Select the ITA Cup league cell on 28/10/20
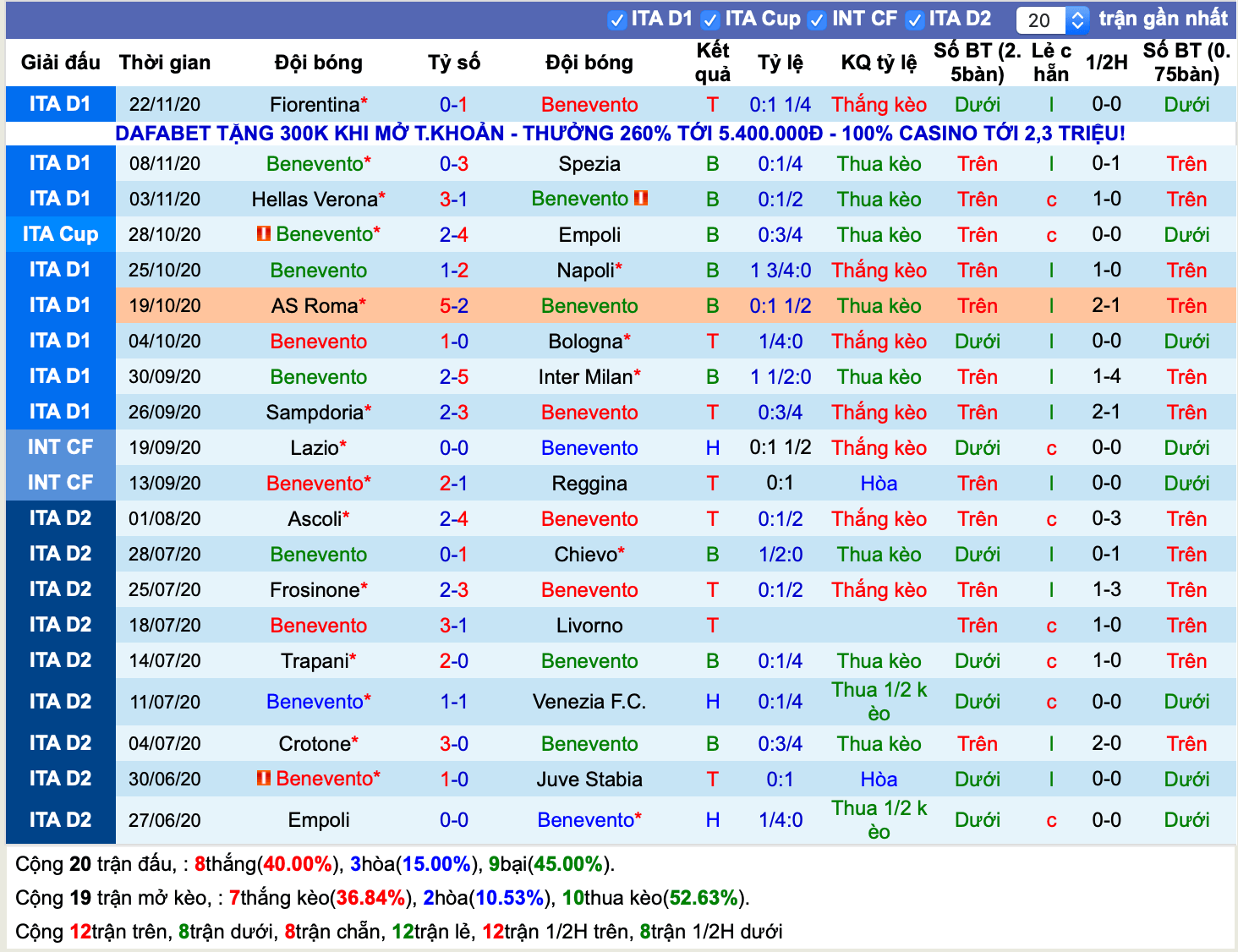This screenshot has width=1238, height=952. coord(61,234)
